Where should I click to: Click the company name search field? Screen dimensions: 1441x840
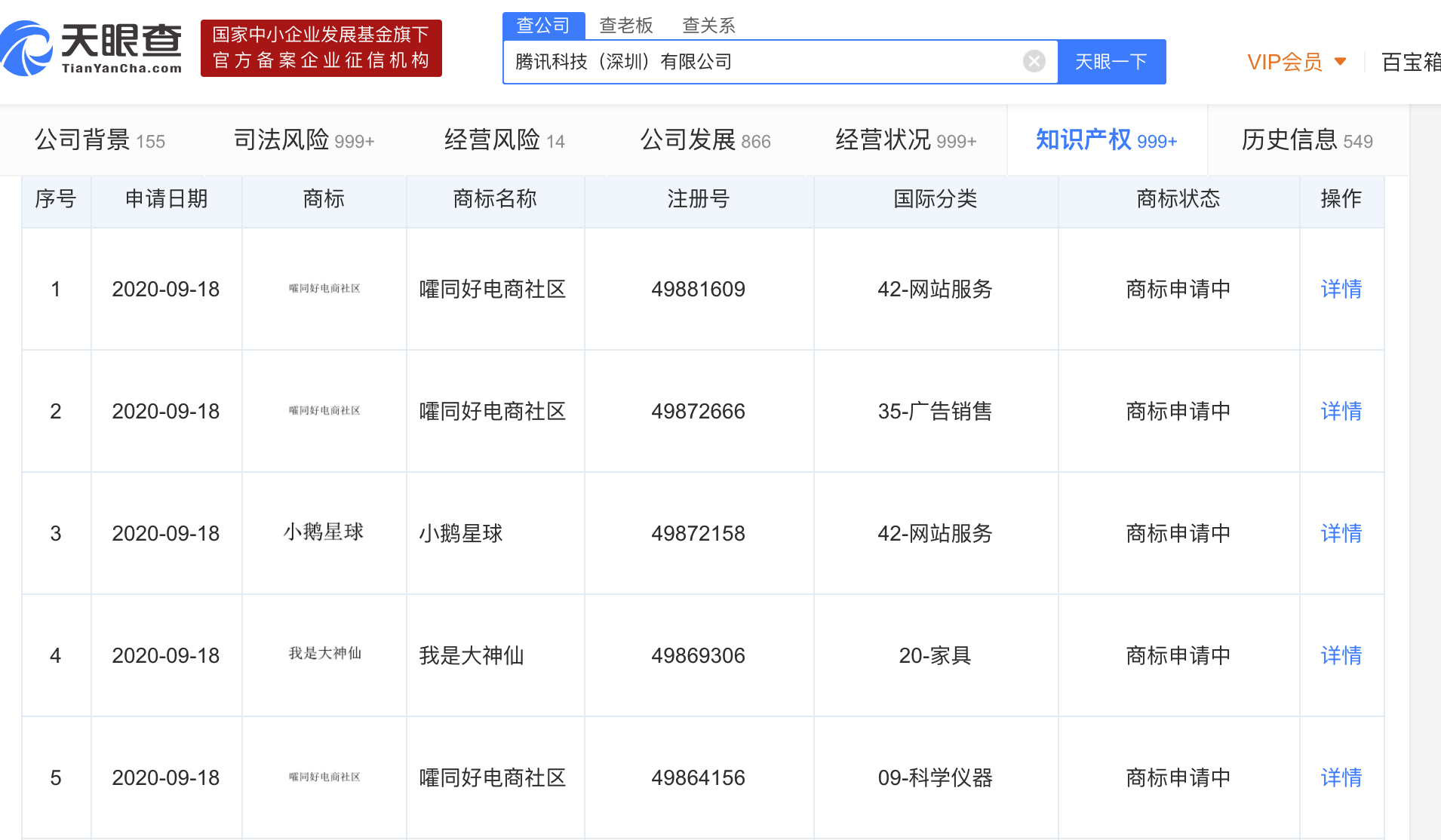coord(762,61)
